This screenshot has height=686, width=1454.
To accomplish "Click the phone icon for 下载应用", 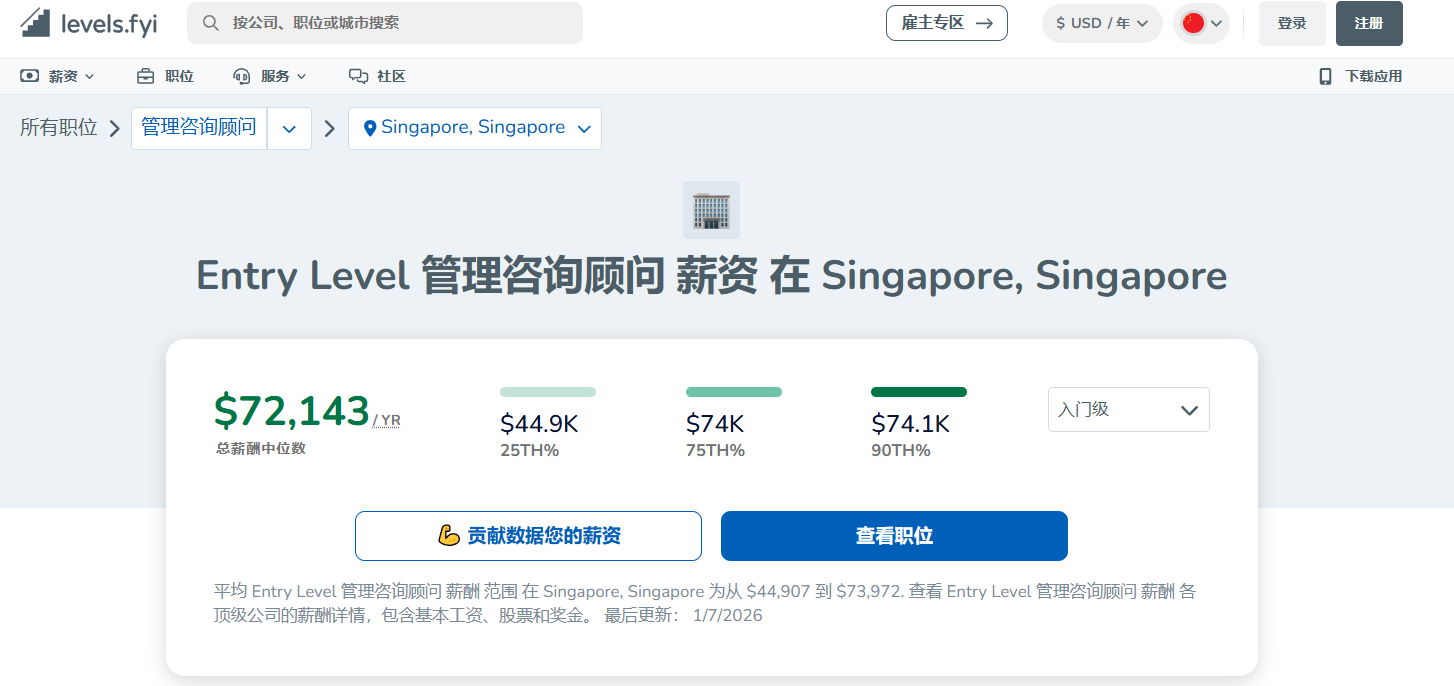I will click(x=1325, y=76).
